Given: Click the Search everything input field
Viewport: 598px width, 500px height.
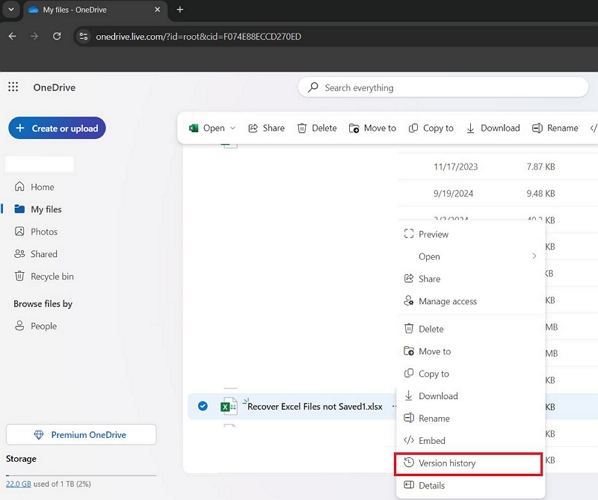Looking at the screenshot, I should (x=443, y=88).
